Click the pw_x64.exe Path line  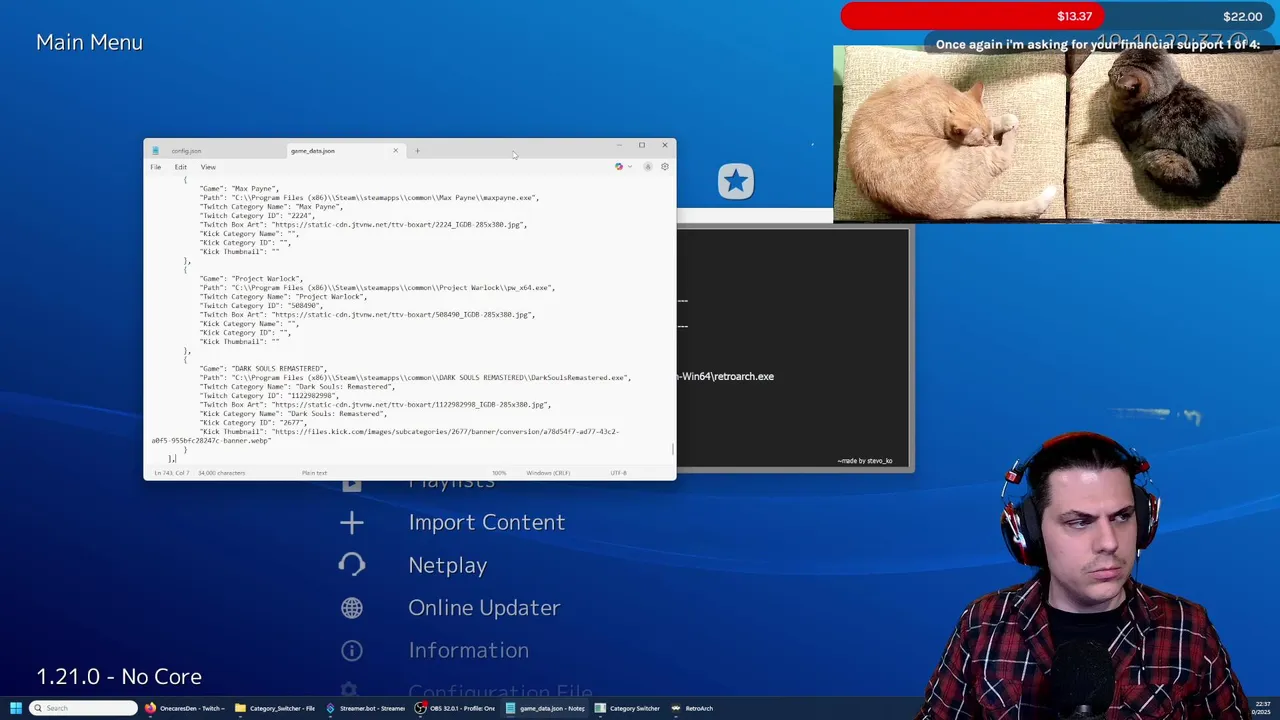377,288
